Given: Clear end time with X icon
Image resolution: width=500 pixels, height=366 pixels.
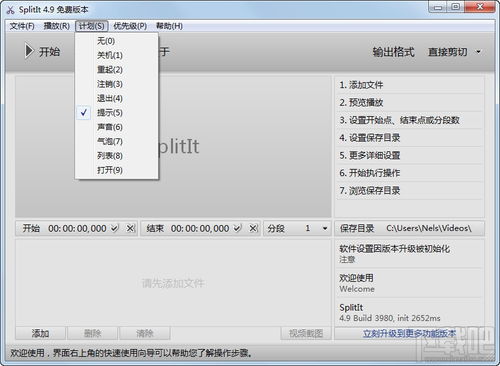Looking at the screenshot, I should click(x=253, y=228).
